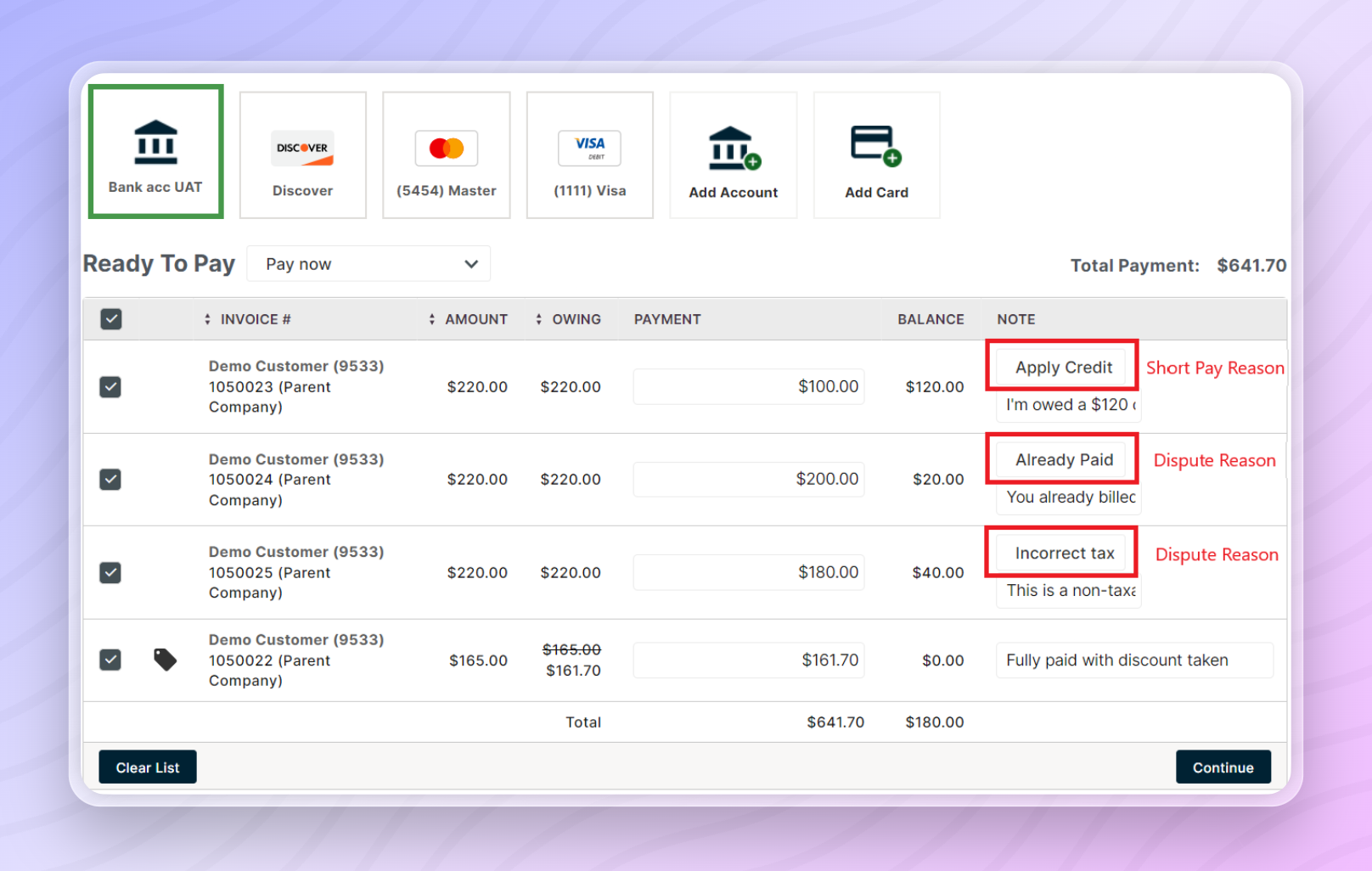This screenshot has height=871, width=1372.
Task: Select the Bank acc UAT payment method
Action: 155,152
